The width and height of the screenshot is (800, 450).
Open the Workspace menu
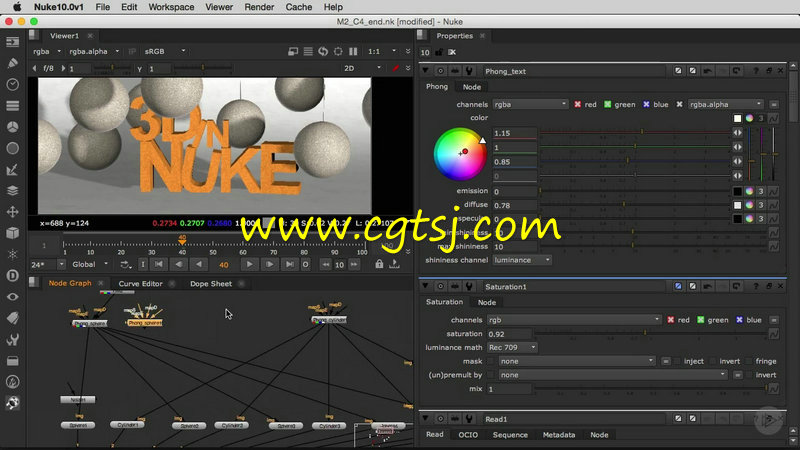pos(171,7)
